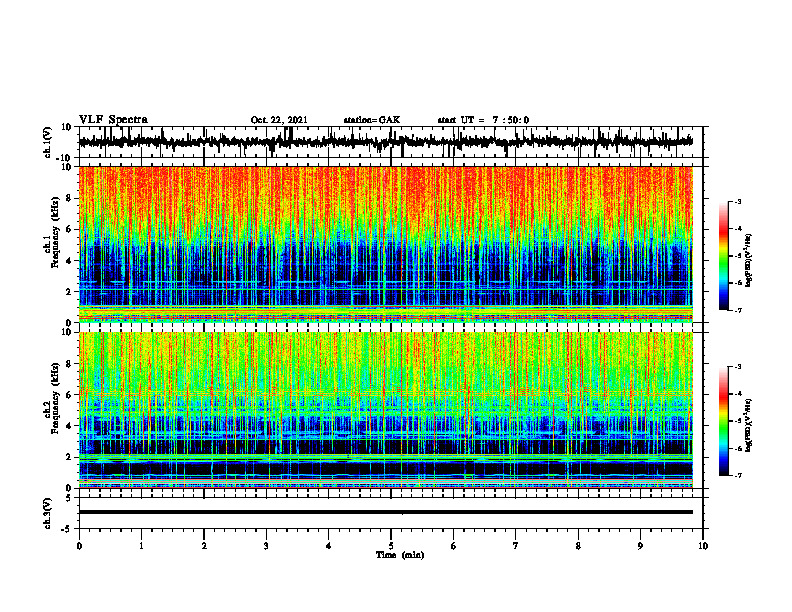Click time-axis tick label '1'

pyautogui.click(x=142, y=546)
